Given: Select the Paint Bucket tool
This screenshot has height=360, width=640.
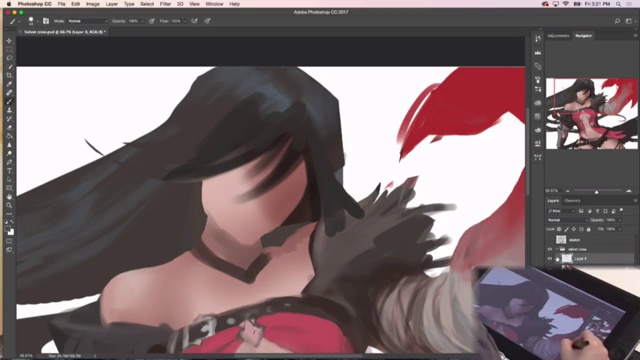Looking at the screenshot, I should click(9, 136).
